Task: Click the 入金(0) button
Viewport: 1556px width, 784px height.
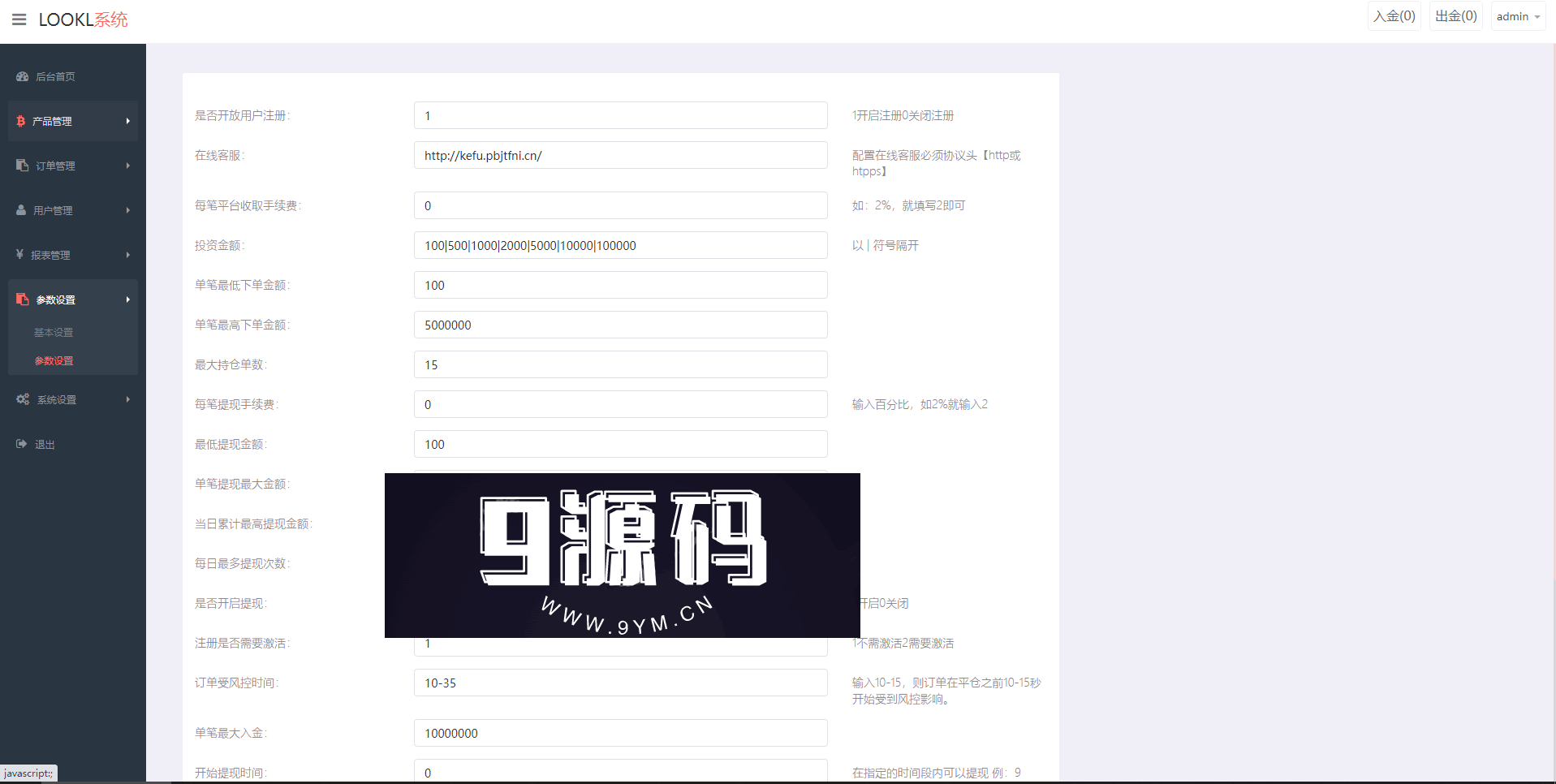Action: tap(1394, 16)
